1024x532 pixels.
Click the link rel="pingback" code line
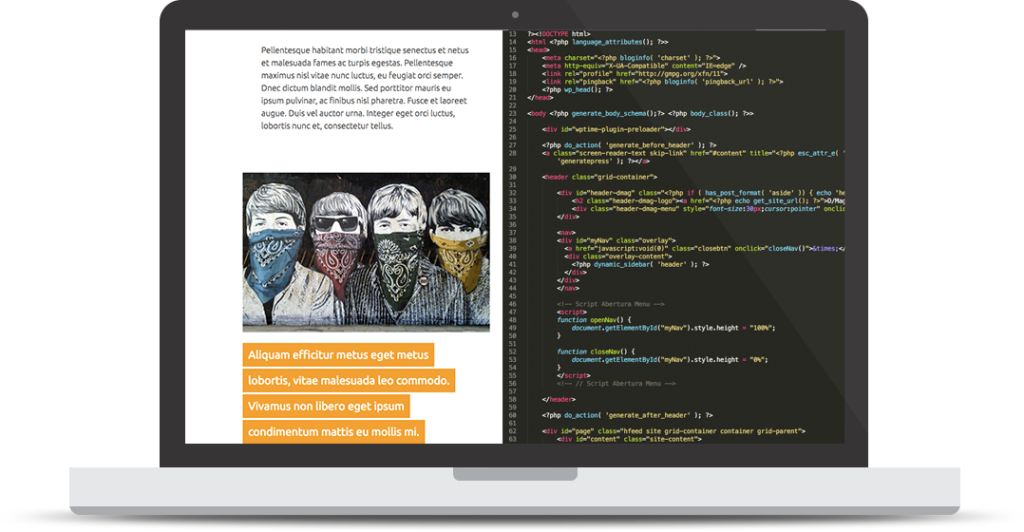click(662, 82)
